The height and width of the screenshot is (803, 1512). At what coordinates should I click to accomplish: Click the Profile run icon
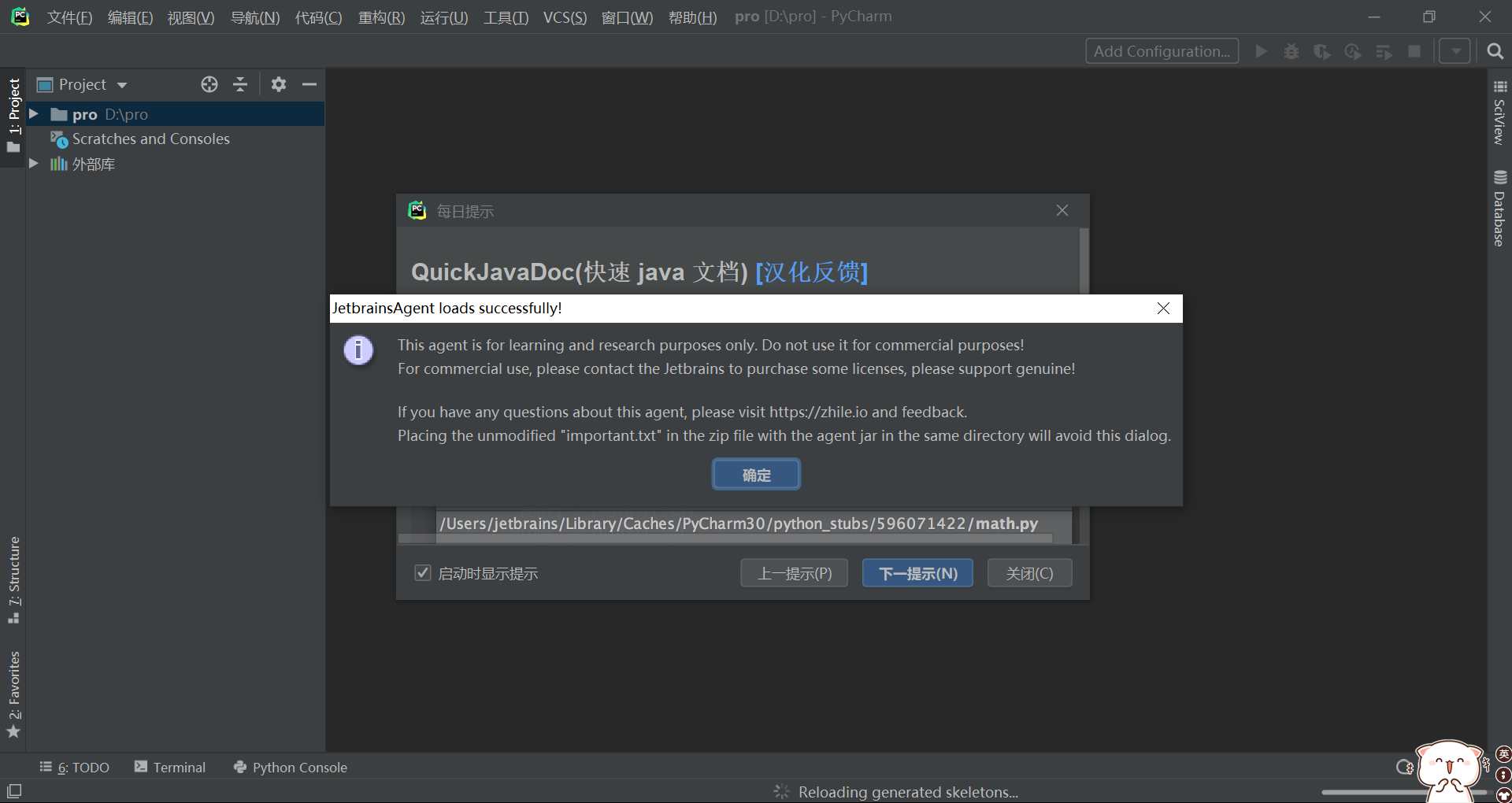click(x=1353, y=51)
